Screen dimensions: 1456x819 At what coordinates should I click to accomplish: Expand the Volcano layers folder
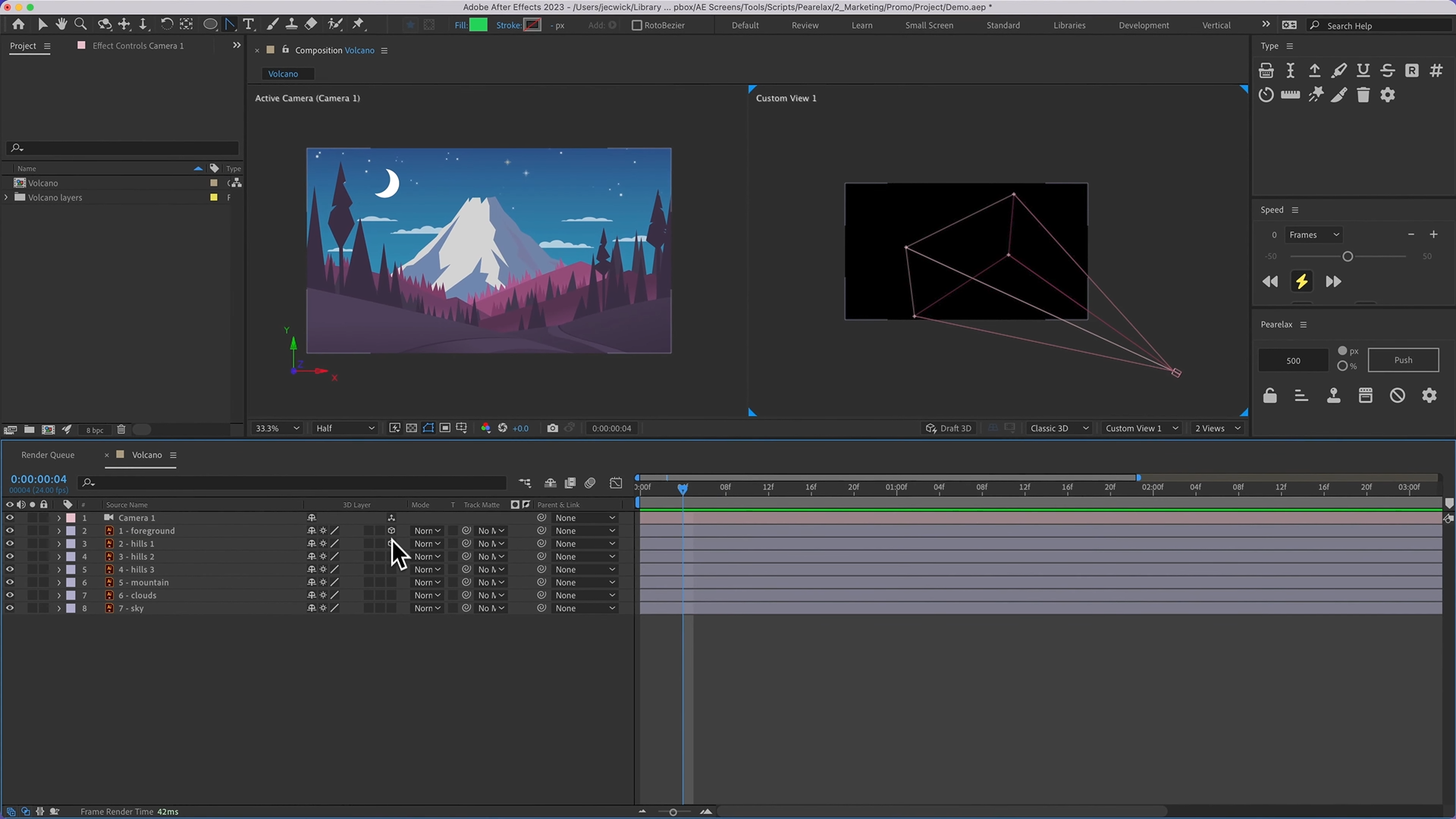7,197
